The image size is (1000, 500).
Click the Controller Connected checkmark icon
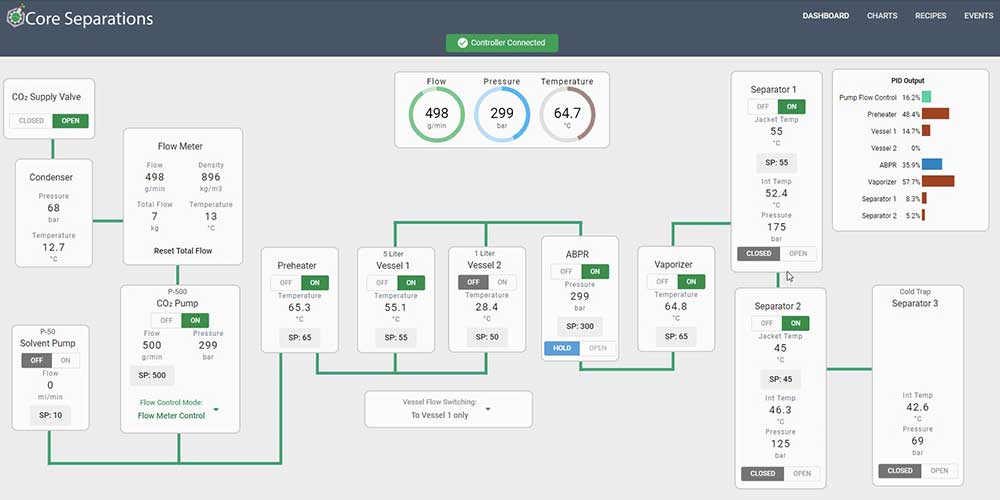click(x=462, y=43)
